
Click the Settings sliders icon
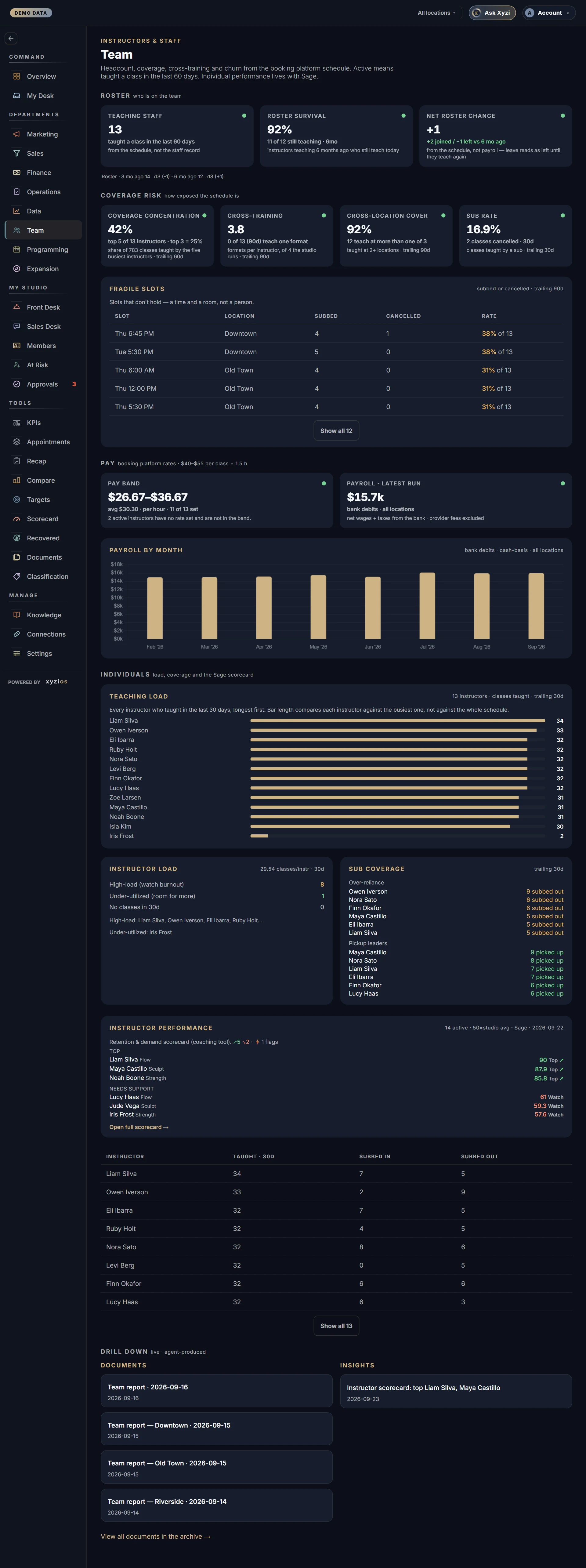[16, 654]
